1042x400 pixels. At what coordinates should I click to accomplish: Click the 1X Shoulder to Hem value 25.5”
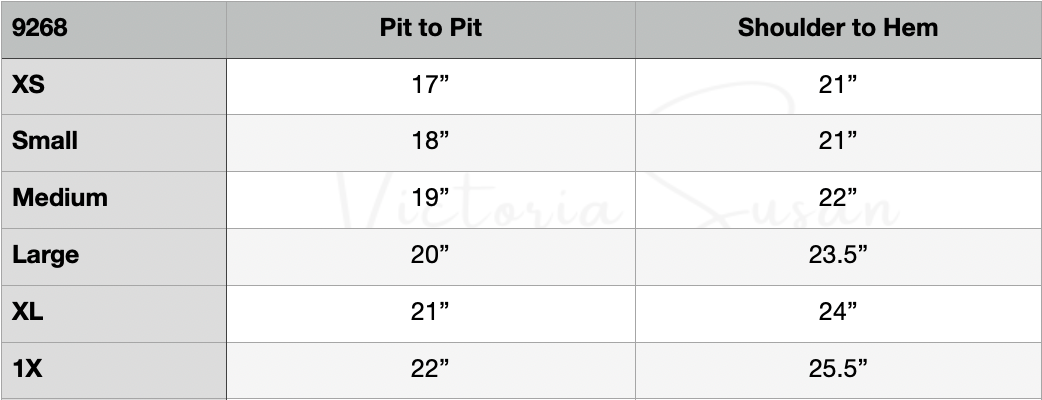(x=838, y=369)
